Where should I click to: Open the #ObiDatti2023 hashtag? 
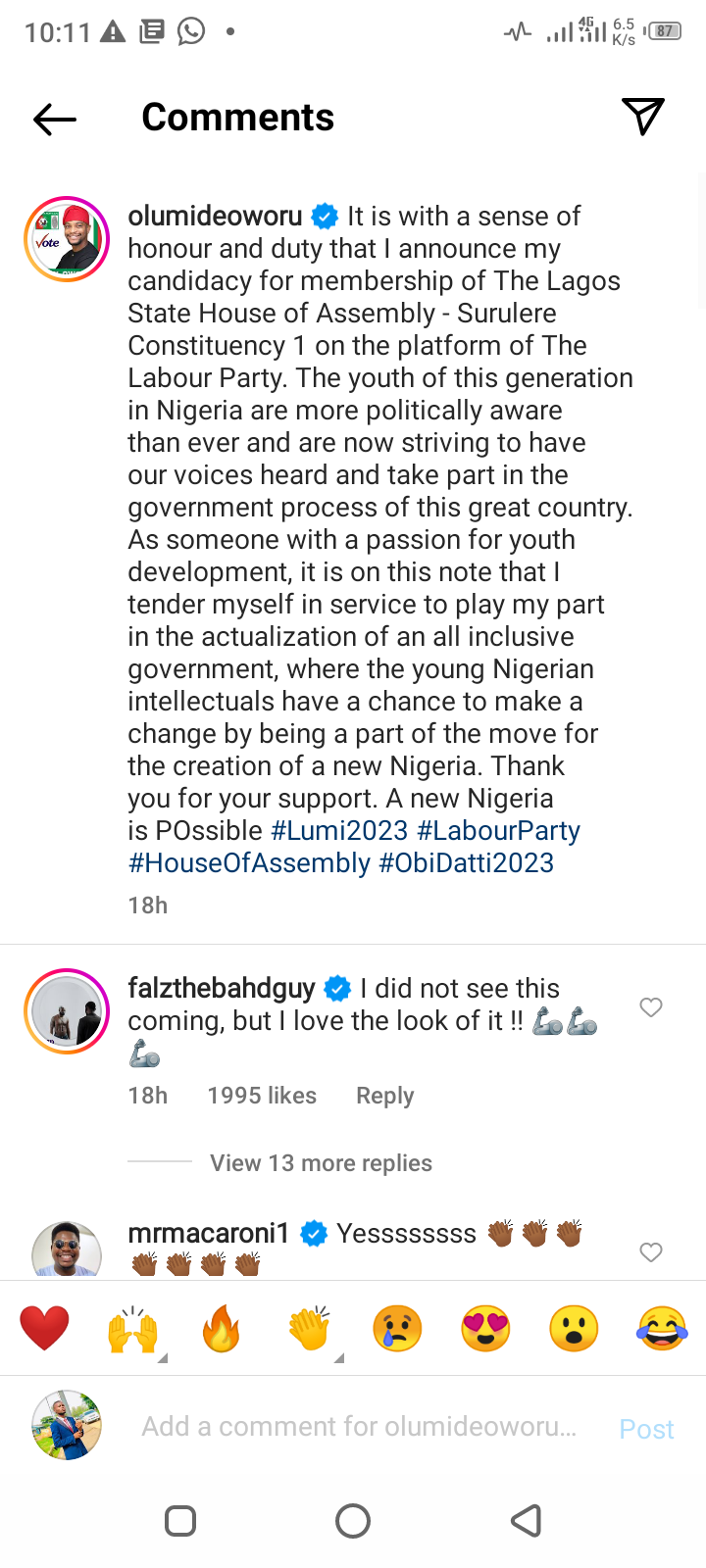pyautogui.click(x=467, y=863)
